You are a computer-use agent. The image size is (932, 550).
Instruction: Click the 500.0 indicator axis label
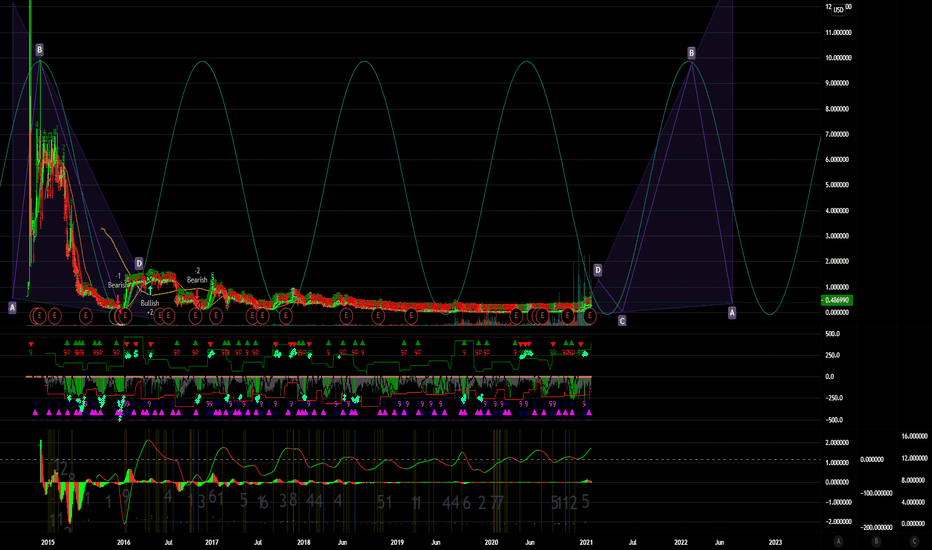pyautogui.click(x=833, y=334)
